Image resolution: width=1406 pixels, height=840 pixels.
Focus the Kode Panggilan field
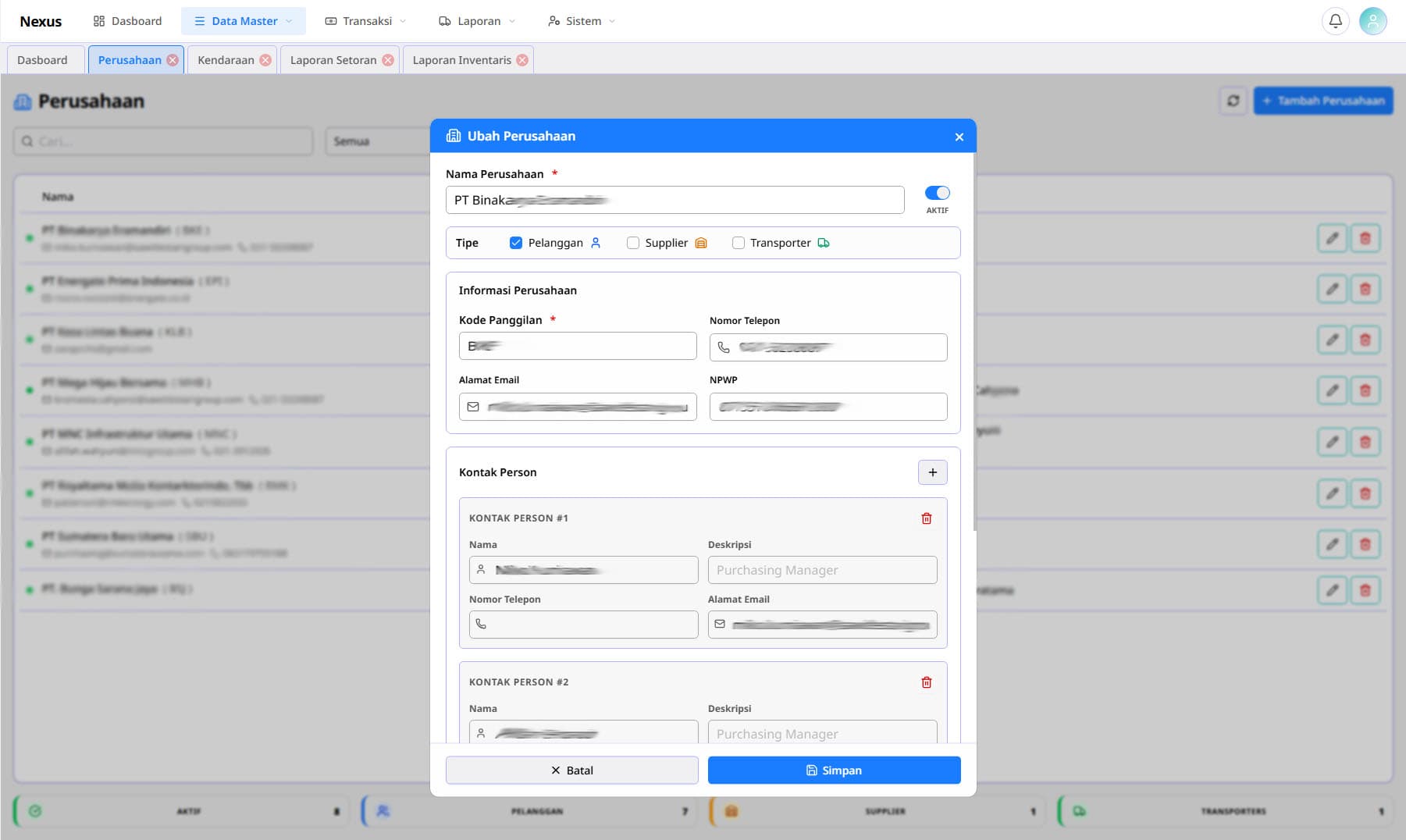pyautogui.click(x=578, y=346)
